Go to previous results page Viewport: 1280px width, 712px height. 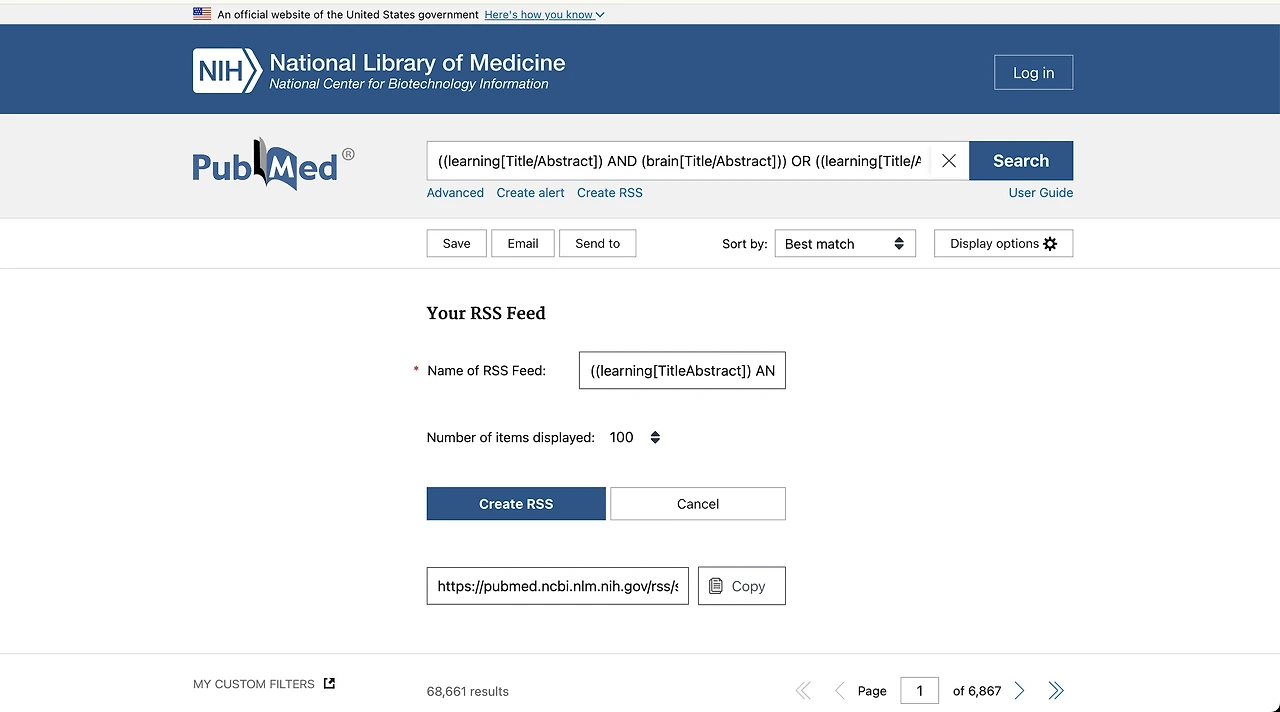click(839, 691)
